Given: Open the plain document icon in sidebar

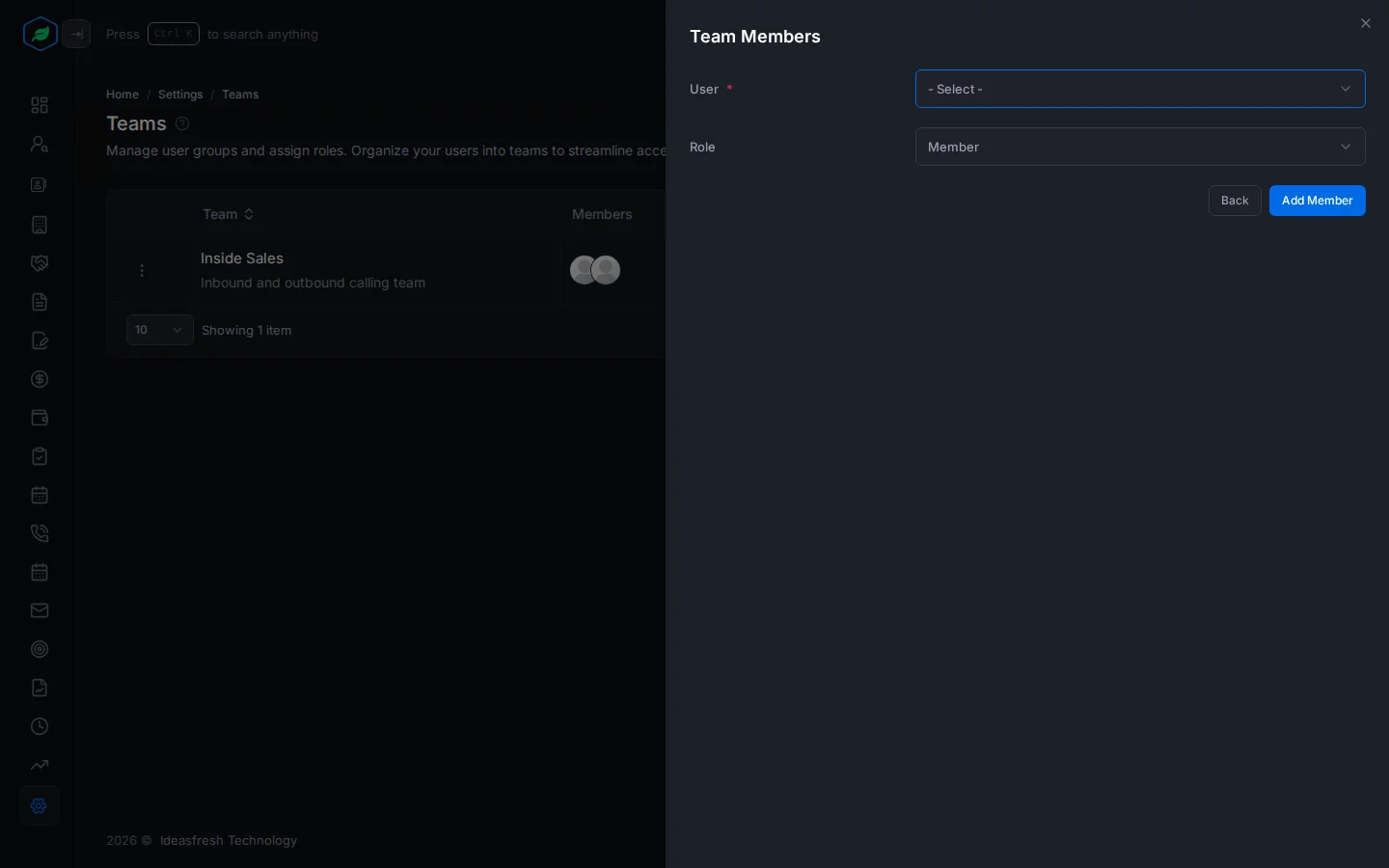Looking at the screenshot, I should pos(40,302).
